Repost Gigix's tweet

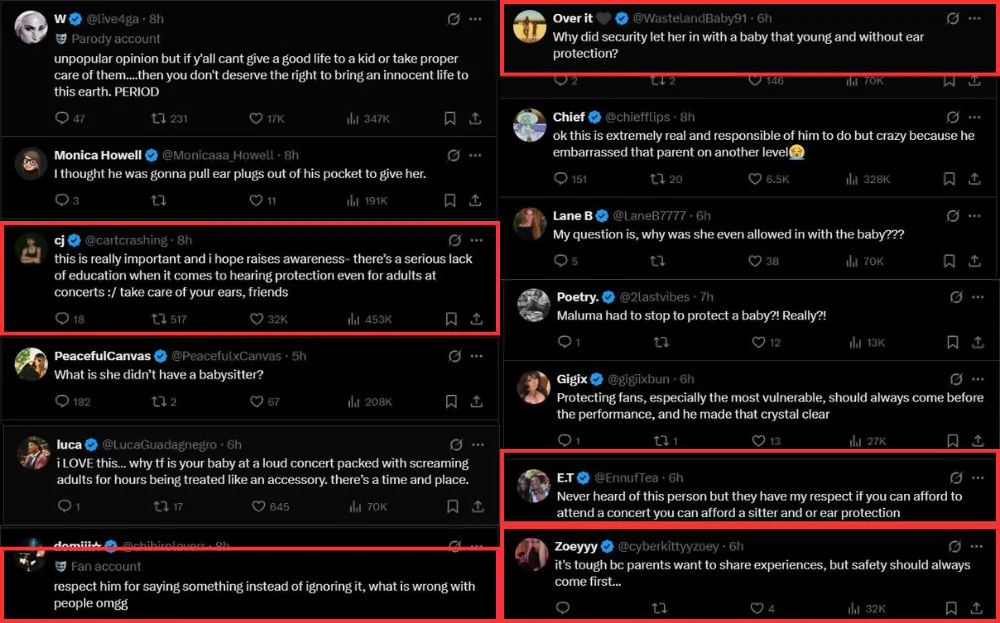click(658, 441)
